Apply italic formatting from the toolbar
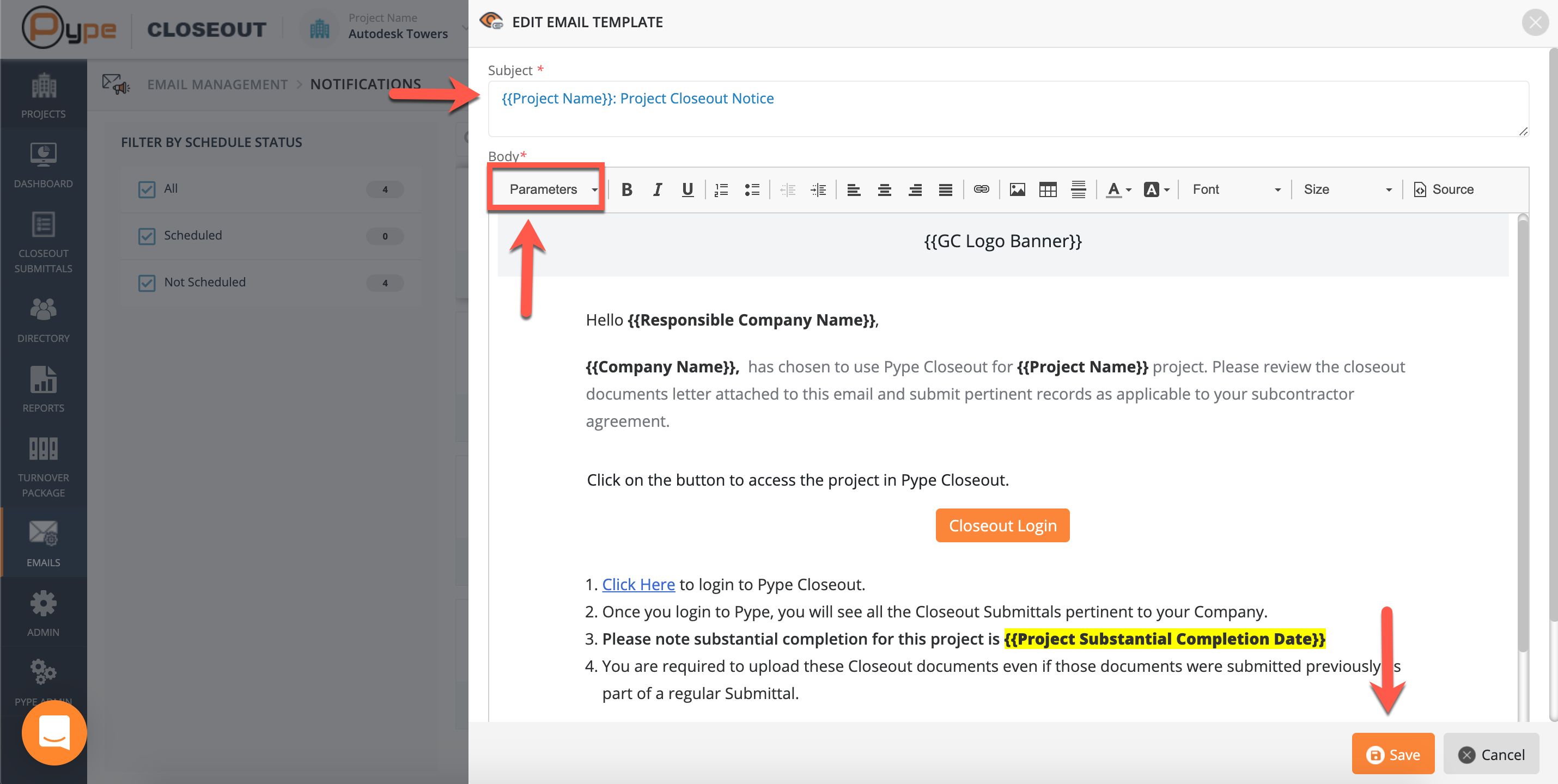Screen dimensions: 1558x784 pyautogui.click(x=657, y=190)
